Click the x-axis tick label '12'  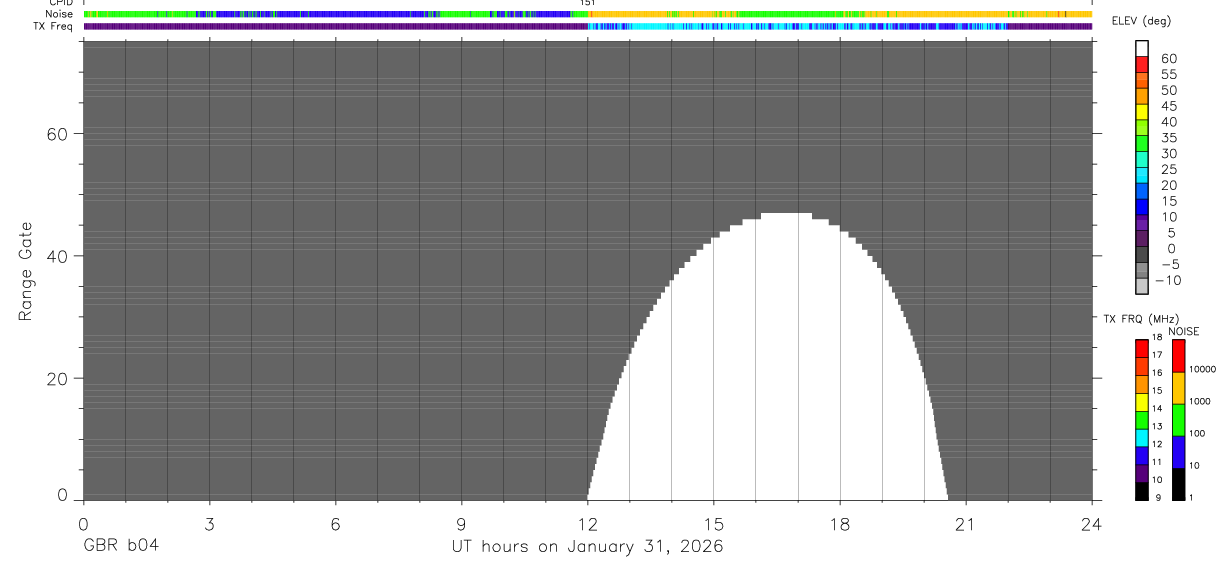588,525
